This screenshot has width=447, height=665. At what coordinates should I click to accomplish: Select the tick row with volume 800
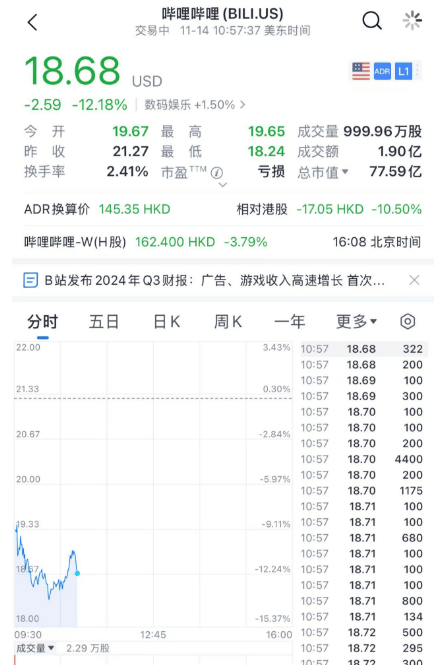[x=364, y=601]
